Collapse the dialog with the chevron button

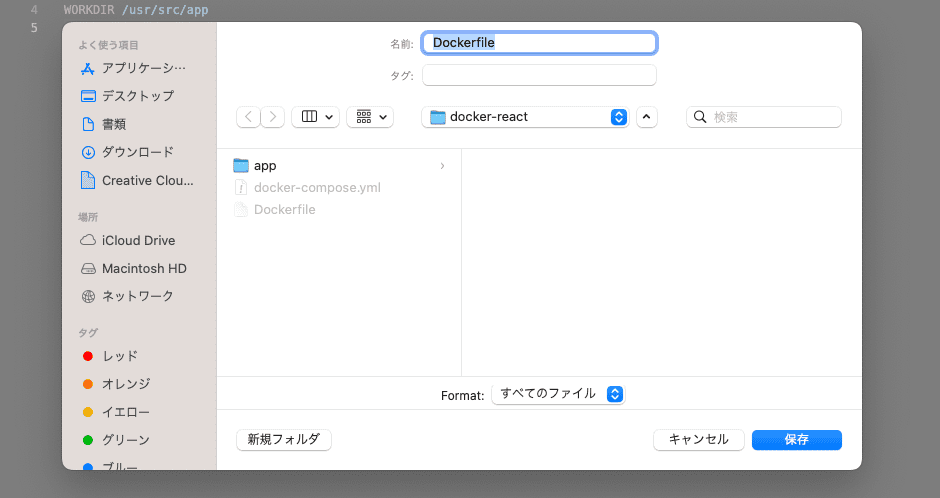point(647,117)
